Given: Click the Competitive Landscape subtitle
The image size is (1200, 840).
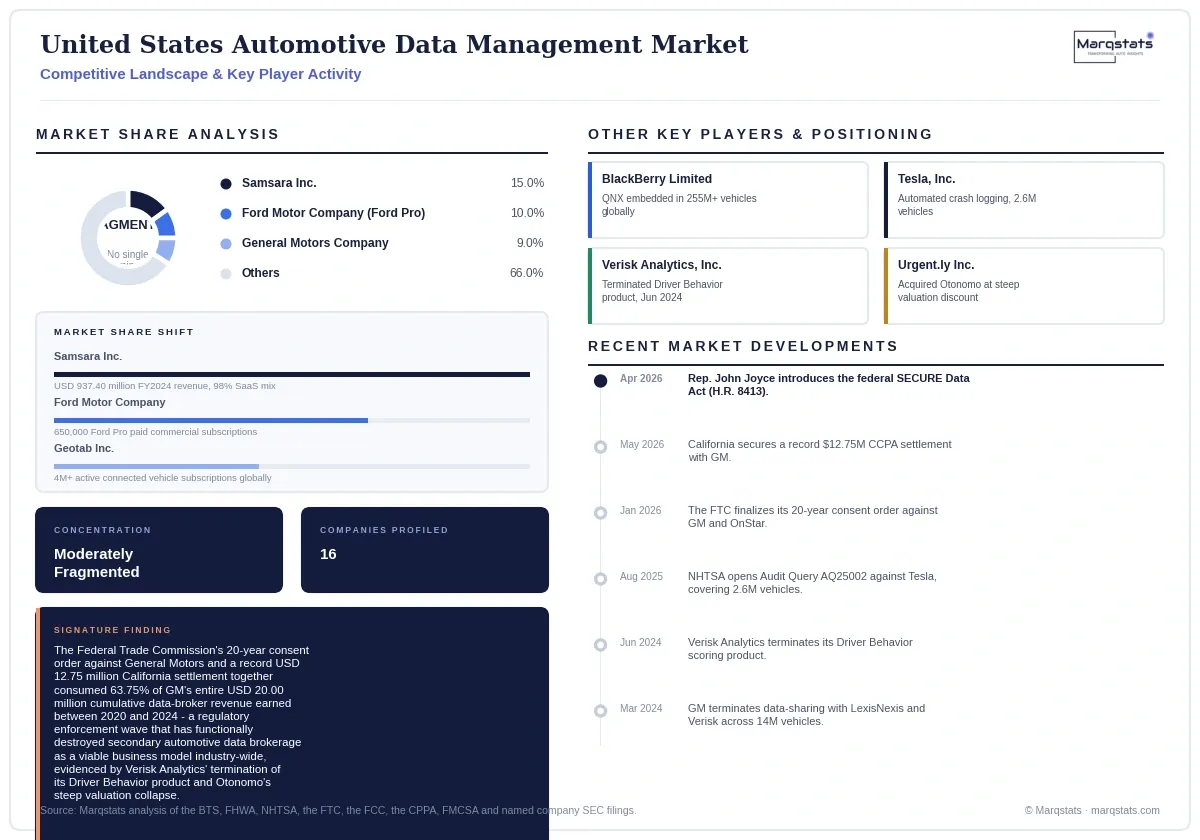Looking at the screenshot, I should [x=201, y=74].
